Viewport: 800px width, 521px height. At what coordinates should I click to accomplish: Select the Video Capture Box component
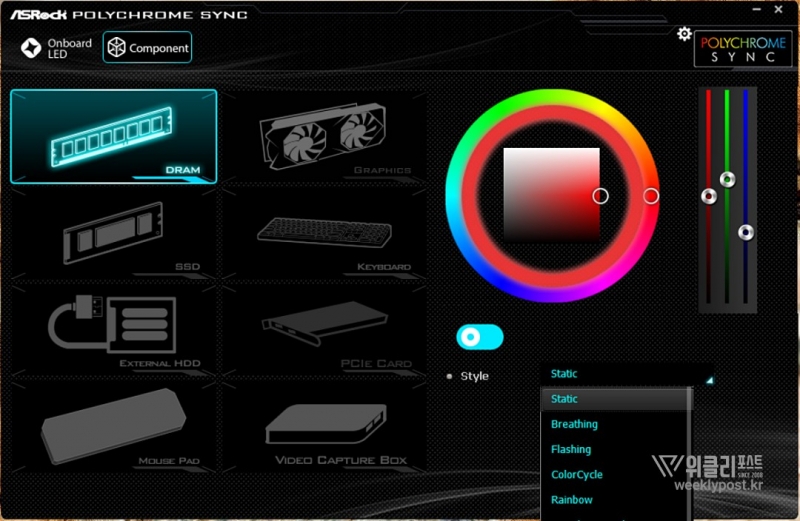pos(322,427)
